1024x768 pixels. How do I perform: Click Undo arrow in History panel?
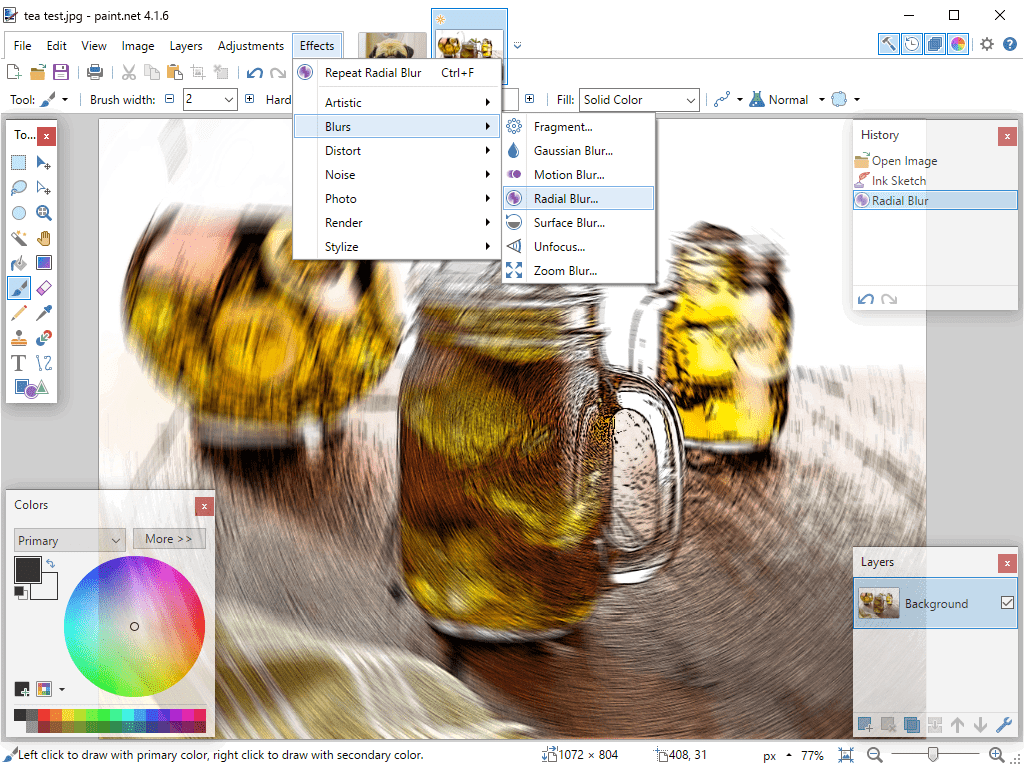[866, 299]
